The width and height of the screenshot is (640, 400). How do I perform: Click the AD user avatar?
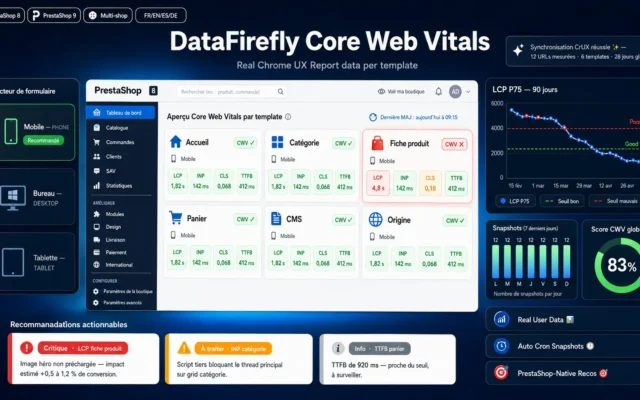point(455,91)
